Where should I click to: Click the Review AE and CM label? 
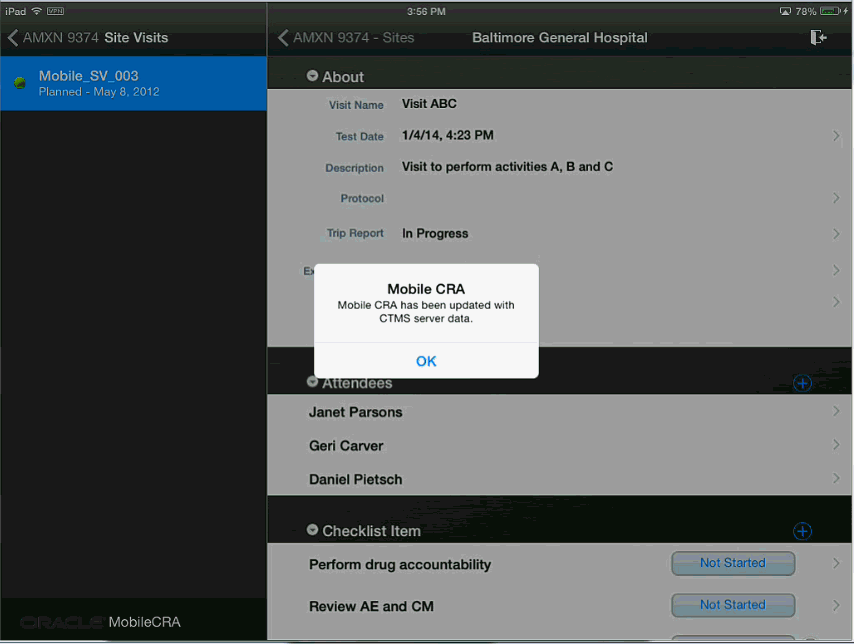tap(371, 606)
